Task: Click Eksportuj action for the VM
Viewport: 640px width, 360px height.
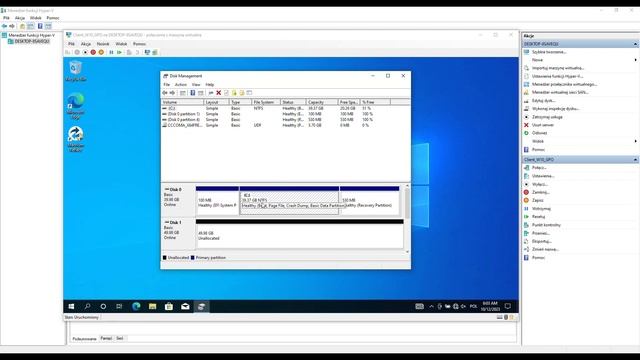Action: point(542,241)
